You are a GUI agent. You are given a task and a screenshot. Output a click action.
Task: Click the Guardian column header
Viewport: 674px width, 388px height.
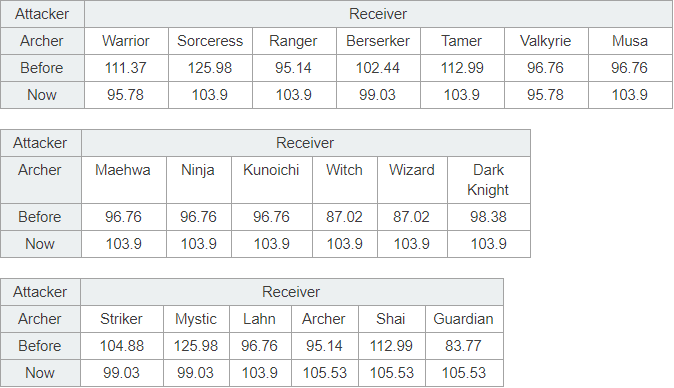click(x=464, y=319)
